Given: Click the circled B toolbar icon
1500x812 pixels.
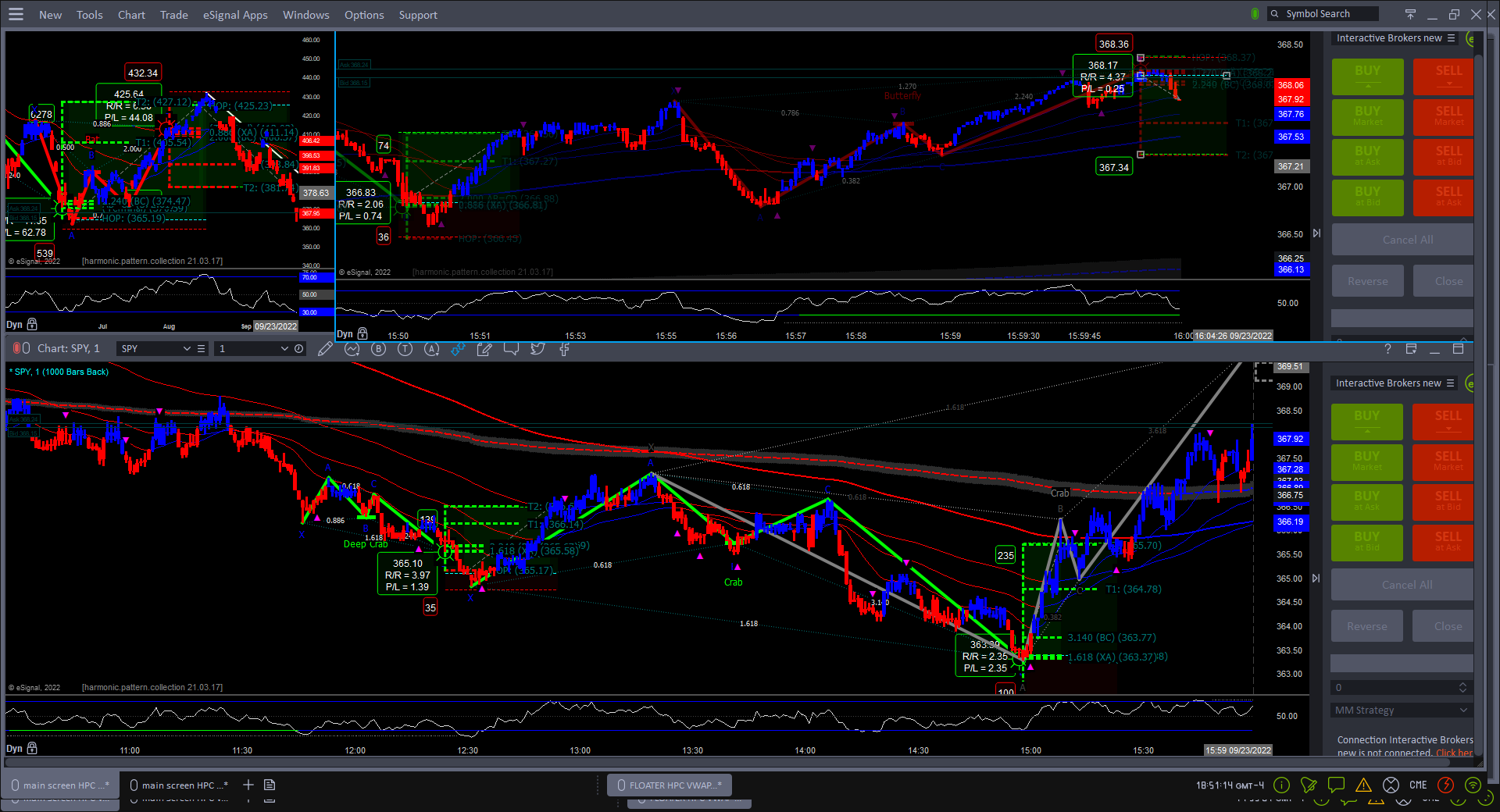Looking at the screenshot, I should pos(379,349).
